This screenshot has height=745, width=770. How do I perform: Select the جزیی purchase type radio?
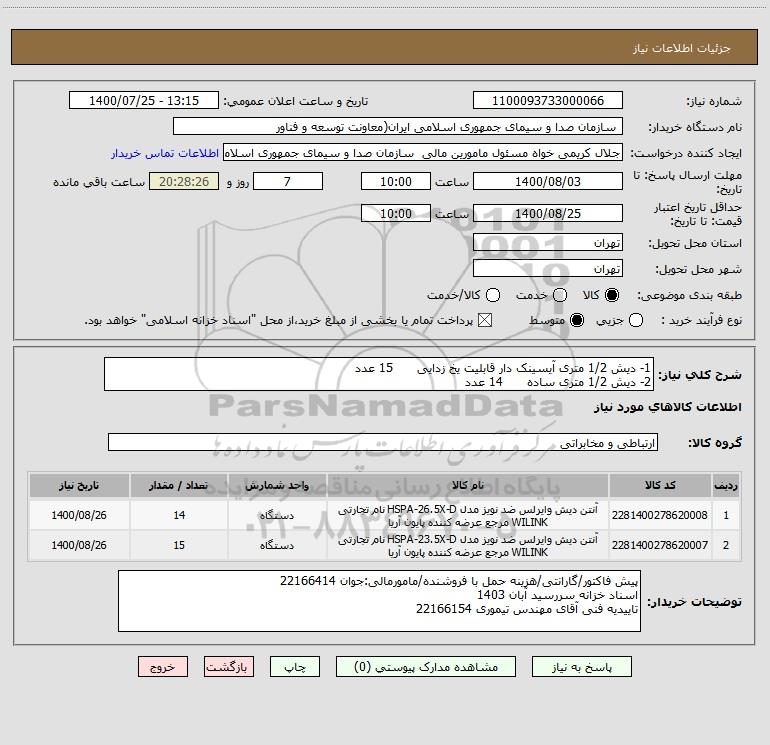635,320
